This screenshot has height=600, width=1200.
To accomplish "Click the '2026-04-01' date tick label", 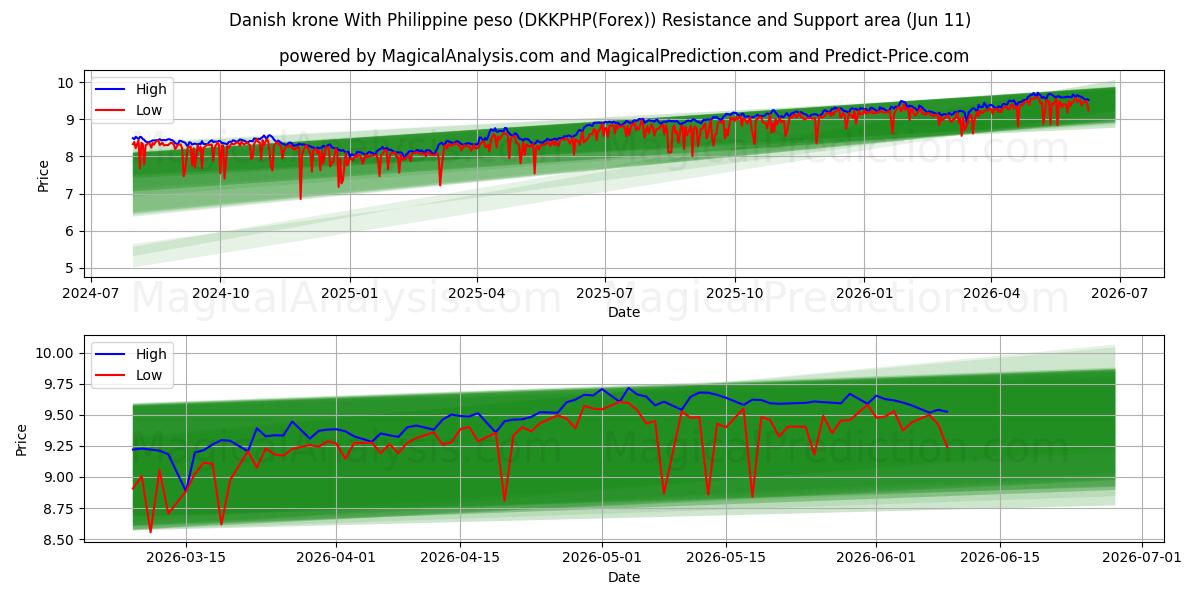I will (336, 557).
